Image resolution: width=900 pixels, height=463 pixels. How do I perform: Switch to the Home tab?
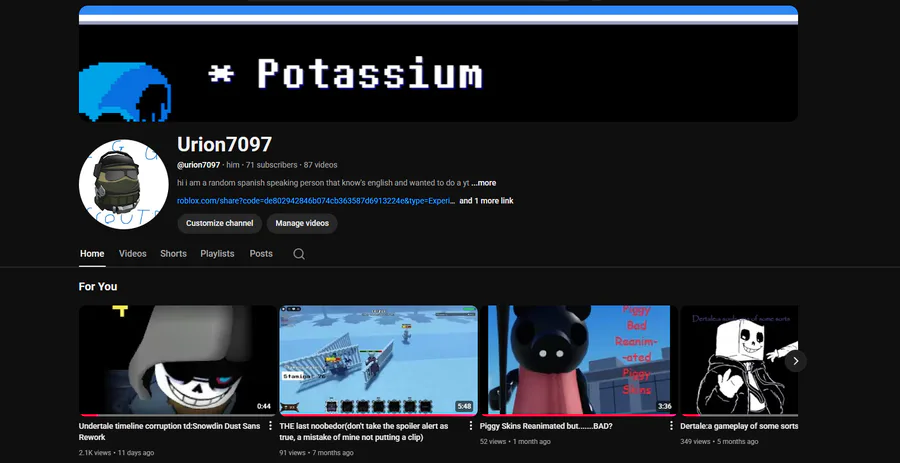[92, 254]
